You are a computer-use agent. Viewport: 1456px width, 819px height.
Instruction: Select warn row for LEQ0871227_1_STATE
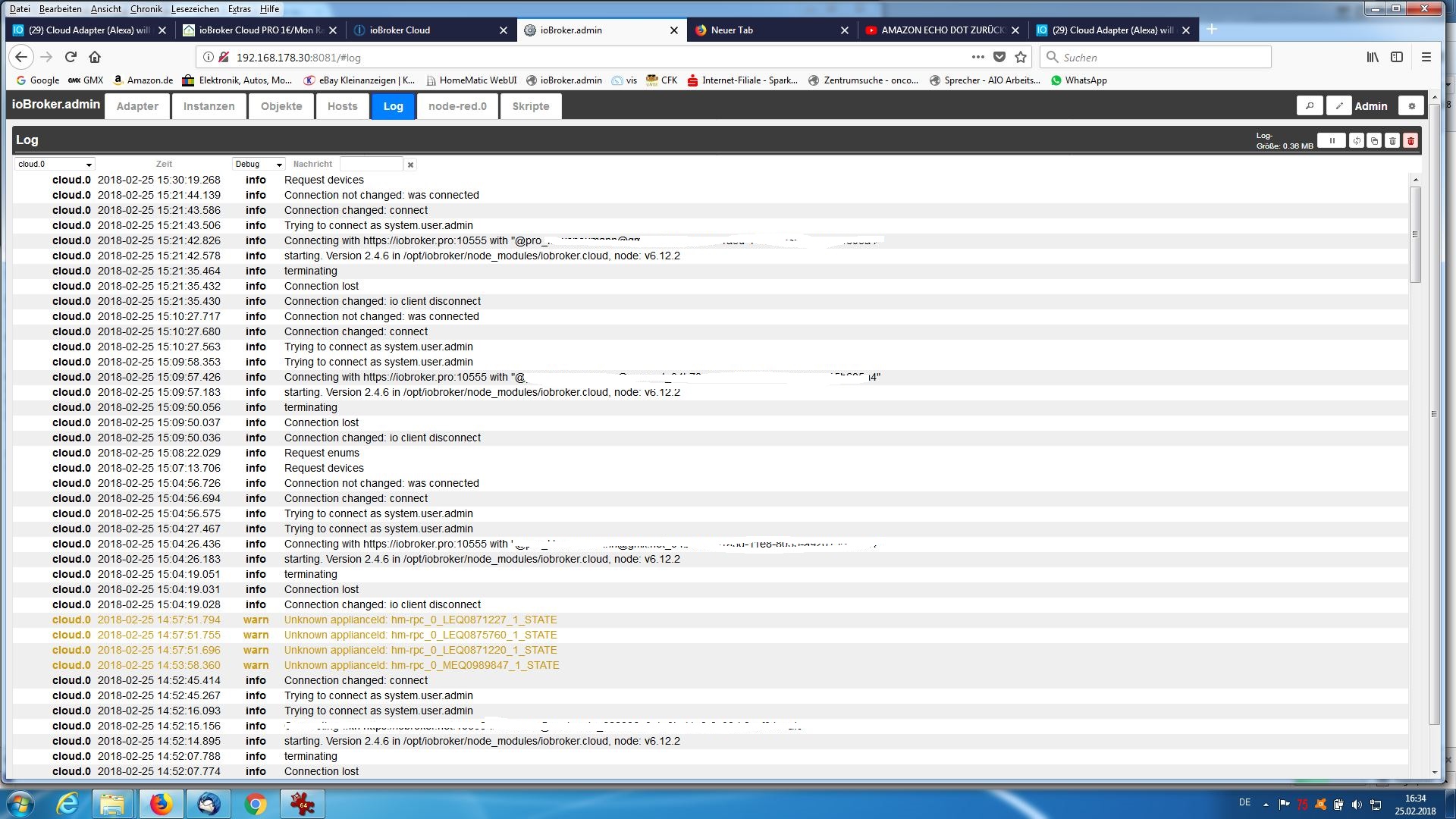710,620
